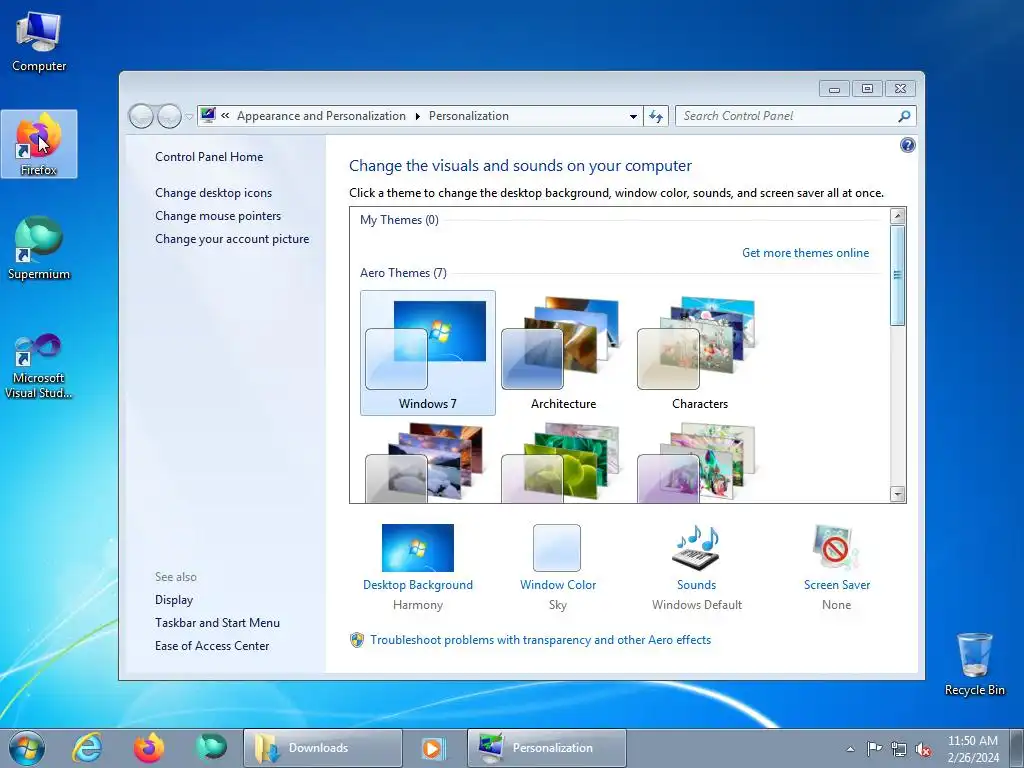Show hidden tray icons arrow
Image resolution: width=1024 pixels, height=768 pixels.
[850, 749]
